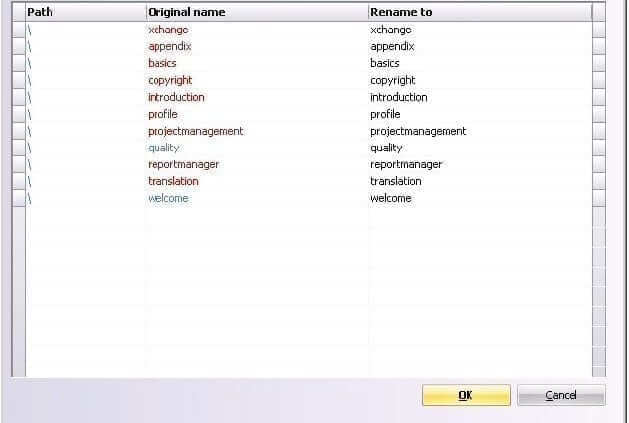Click the row header beside xchange
Screen dimensions: 629x423
click(18, 30)
